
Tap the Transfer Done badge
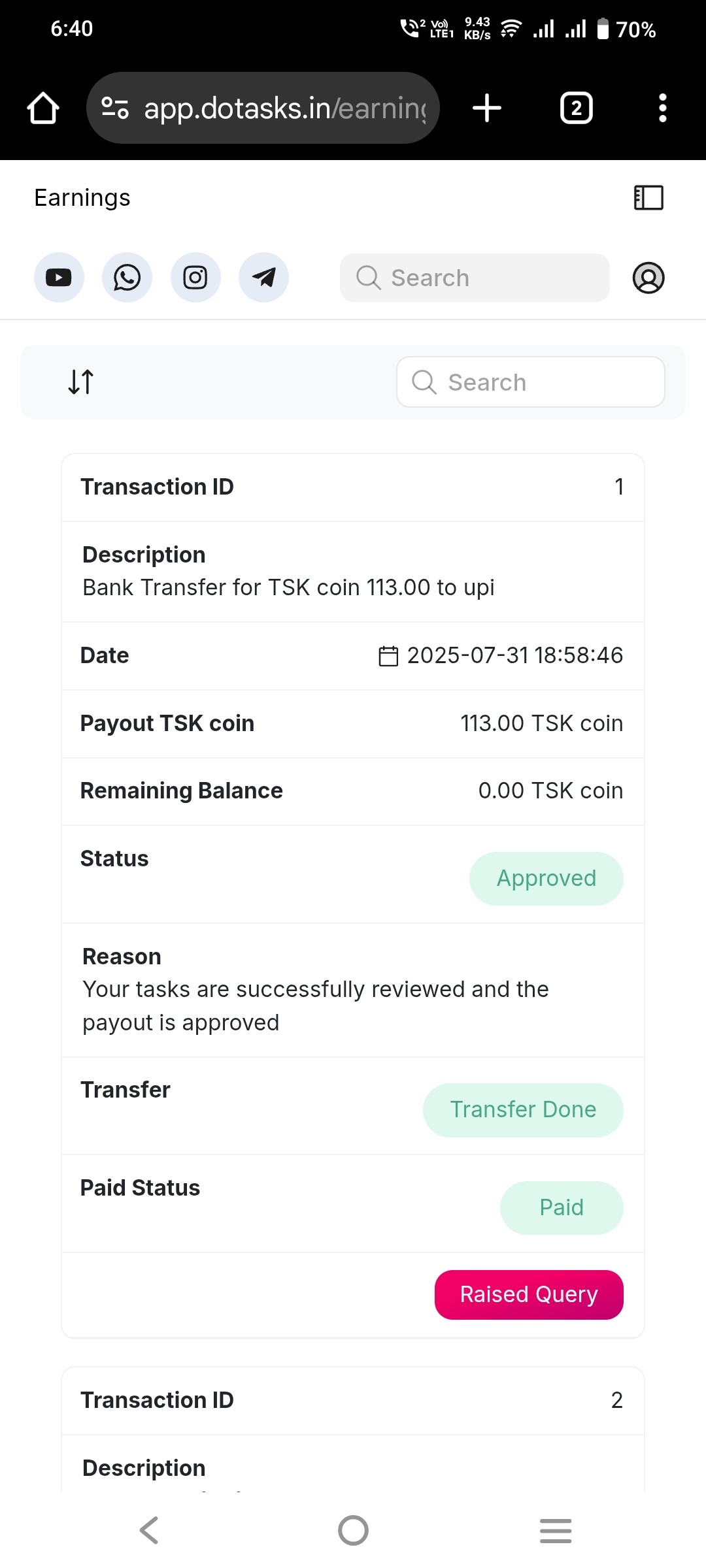[x=522, y=1109]
